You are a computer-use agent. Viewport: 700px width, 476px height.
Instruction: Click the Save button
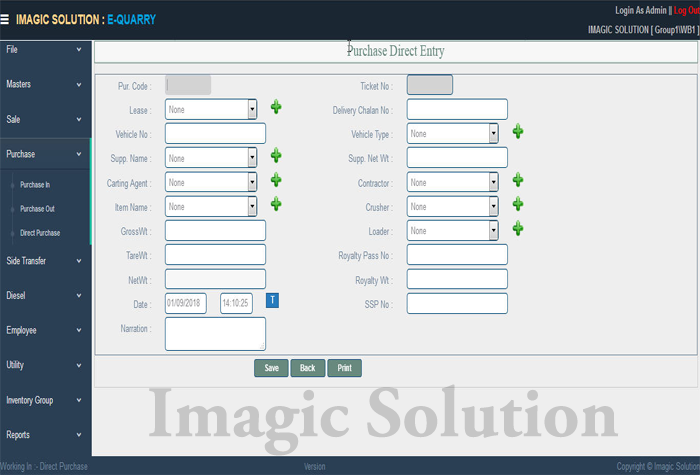(x=271, y=368)
